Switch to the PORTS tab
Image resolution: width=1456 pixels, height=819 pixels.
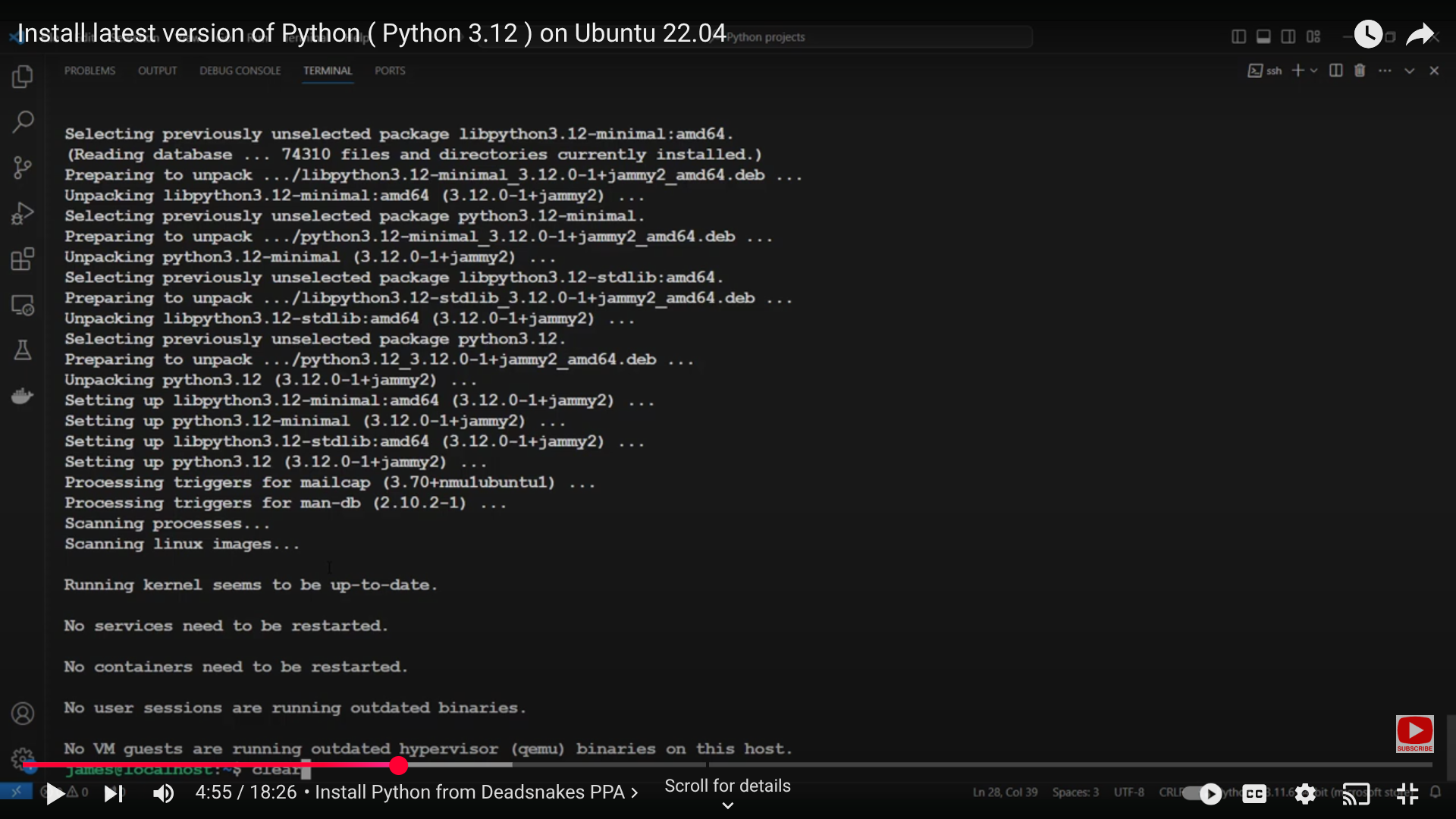tap(390, 71)
